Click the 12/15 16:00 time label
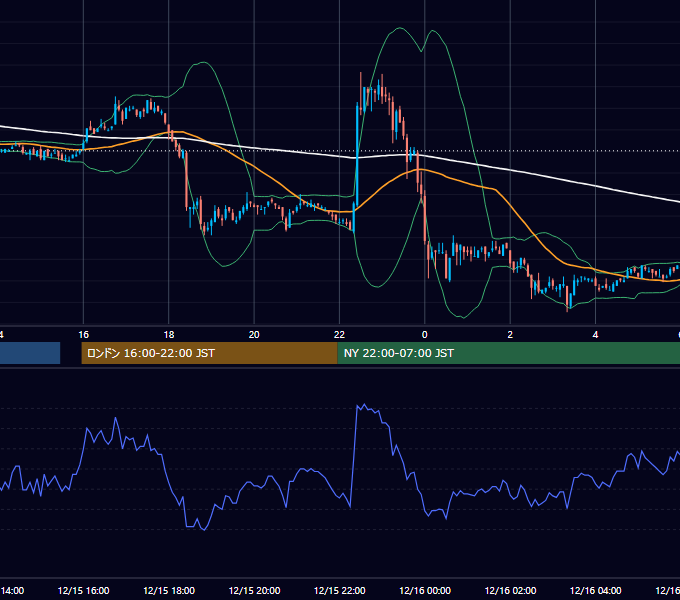680x600 pixels. click(x=83, y=590)
